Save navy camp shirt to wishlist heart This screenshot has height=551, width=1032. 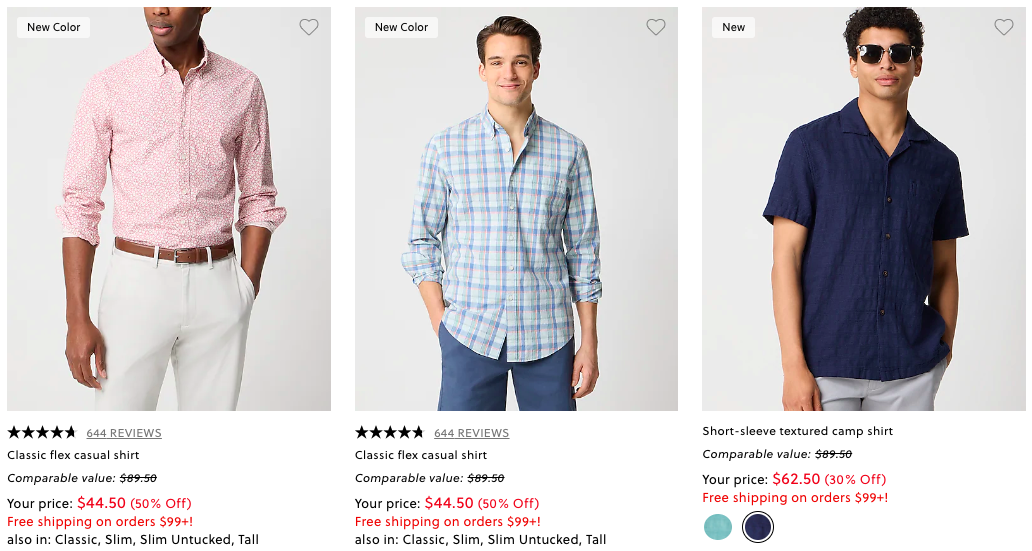[x=1004, y=28]
